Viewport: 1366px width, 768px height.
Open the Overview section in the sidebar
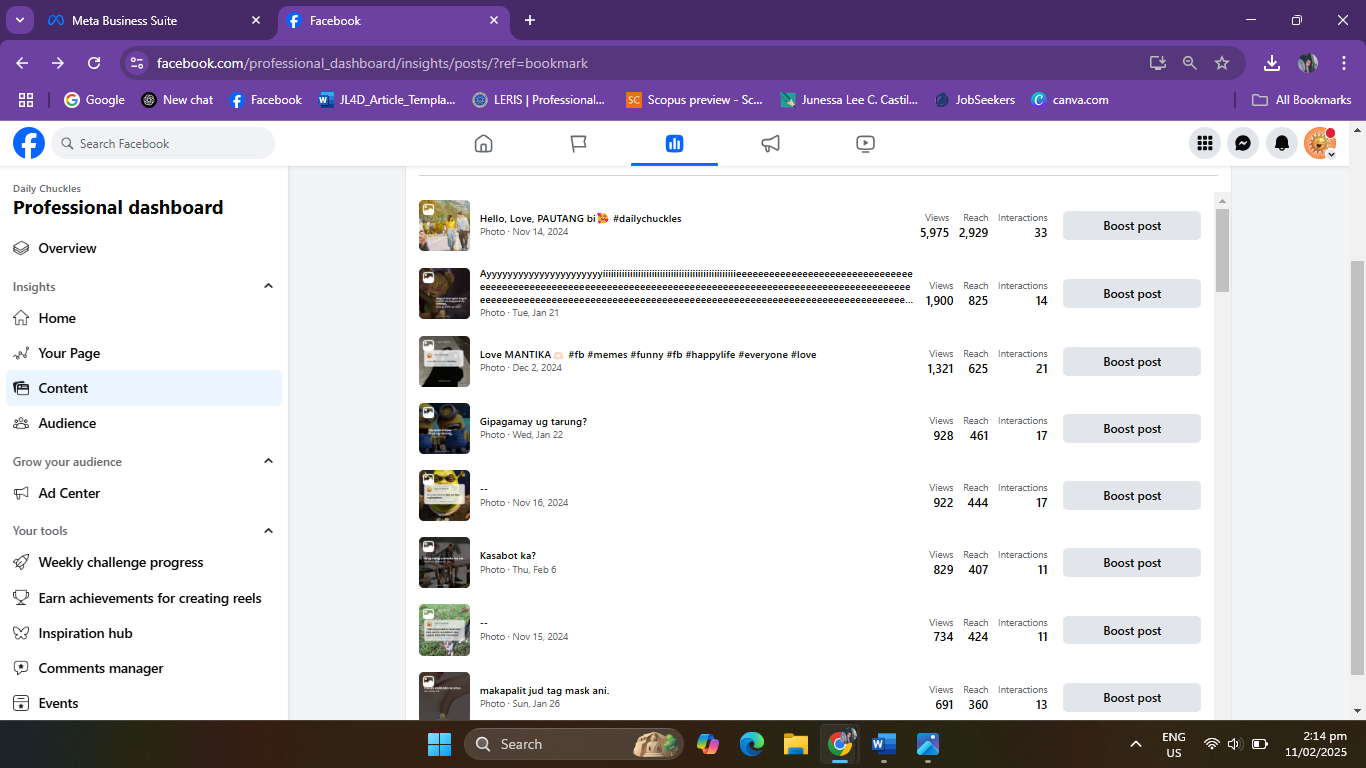point(67,248)
